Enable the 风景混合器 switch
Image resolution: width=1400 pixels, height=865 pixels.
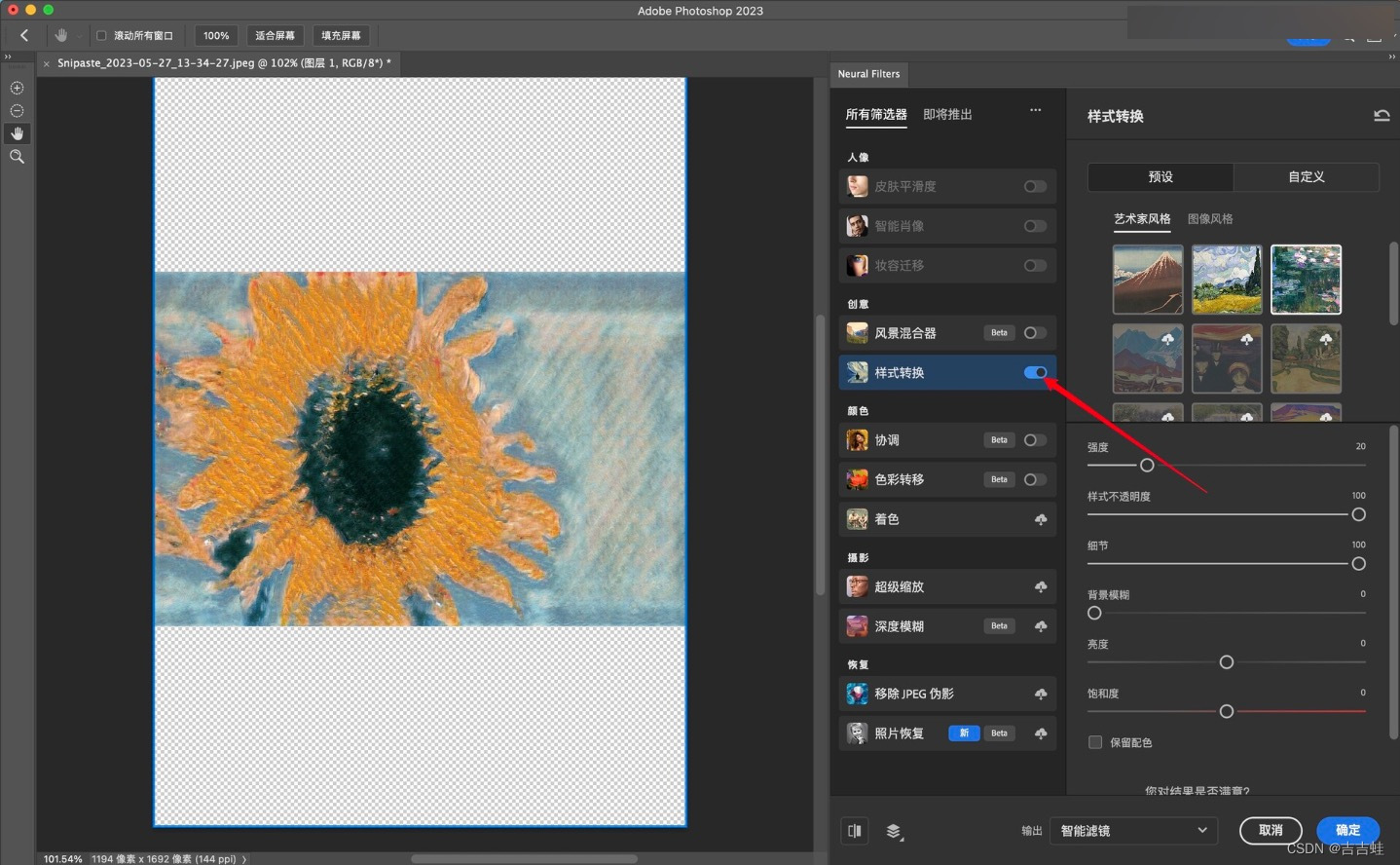1035,333
